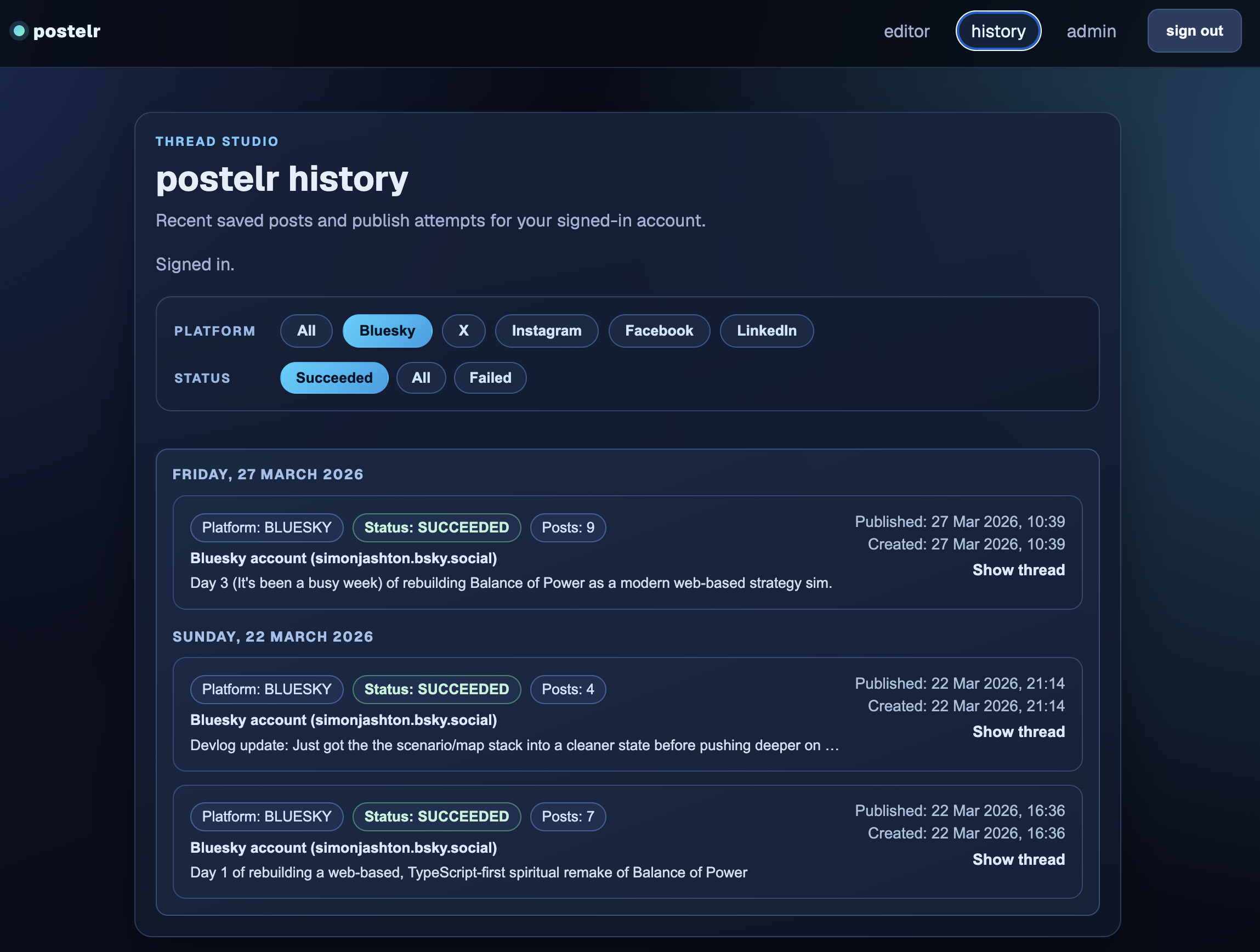Viewport: 1260px width, 952px height.
Task: Show thread for 22 Mar 16:36 post
Action: [1019, 859]
